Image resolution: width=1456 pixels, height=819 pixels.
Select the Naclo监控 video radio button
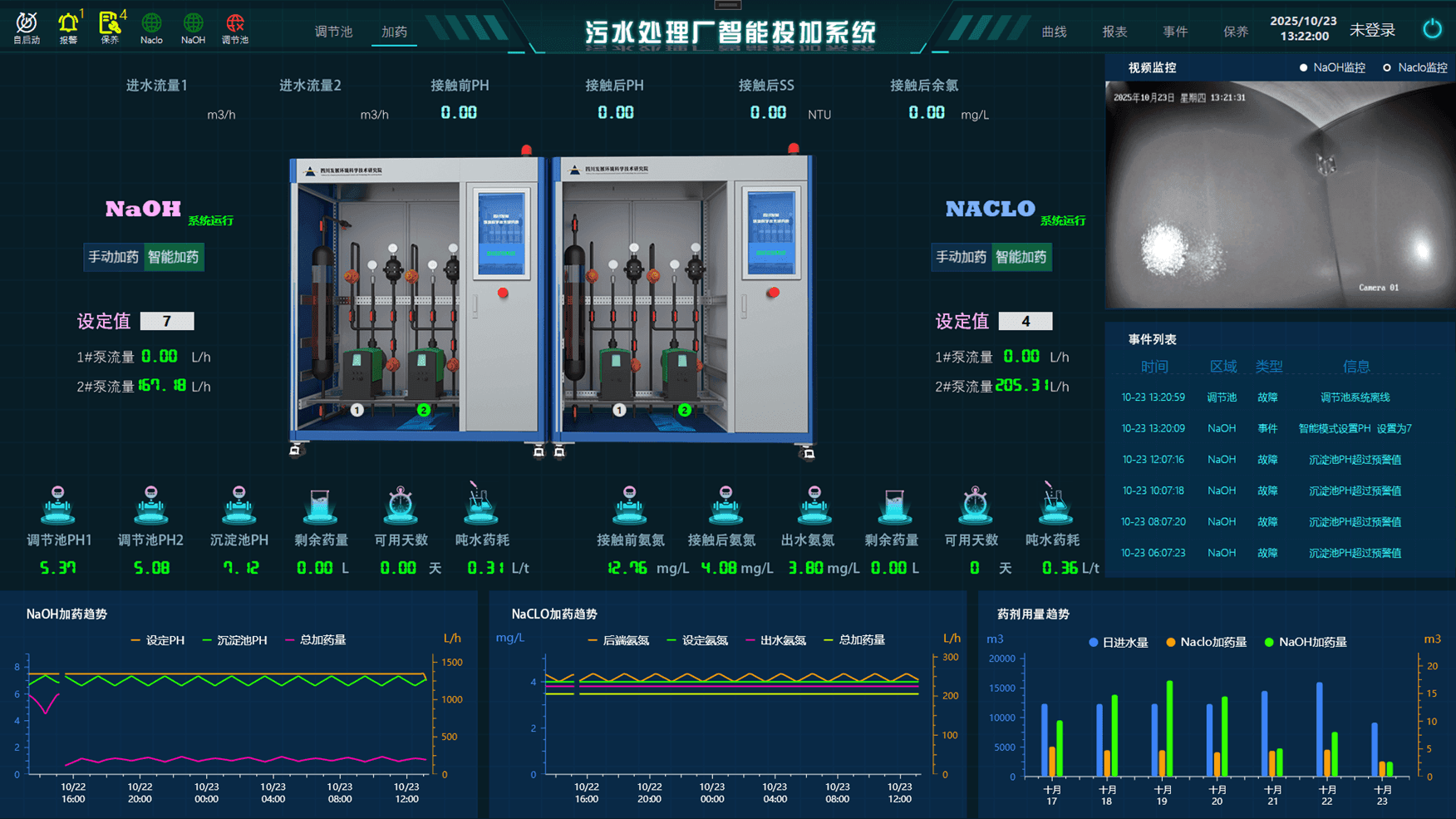(x=1387, y=68)
